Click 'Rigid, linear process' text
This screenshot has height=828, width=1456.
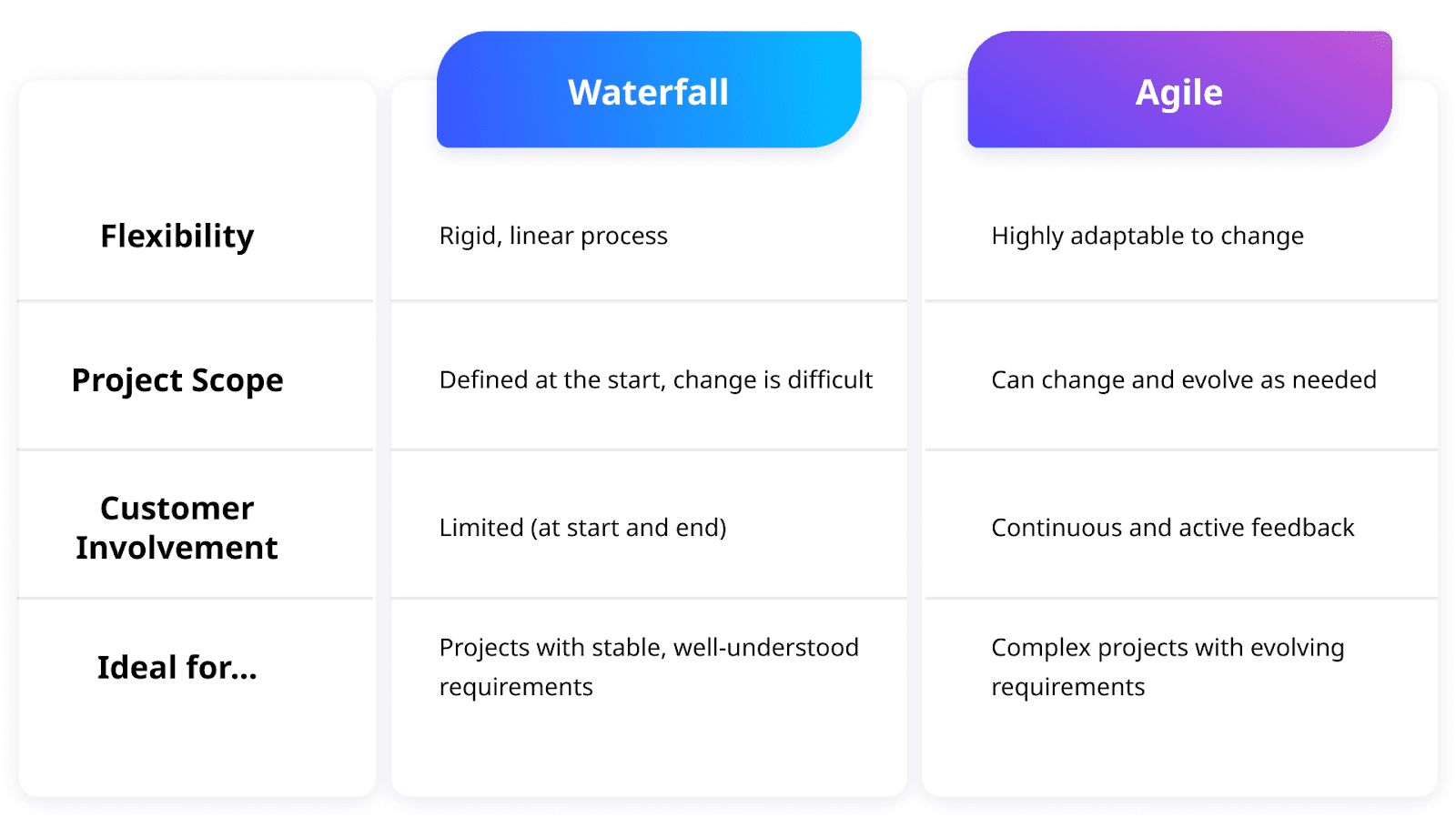tap(553, 237)
